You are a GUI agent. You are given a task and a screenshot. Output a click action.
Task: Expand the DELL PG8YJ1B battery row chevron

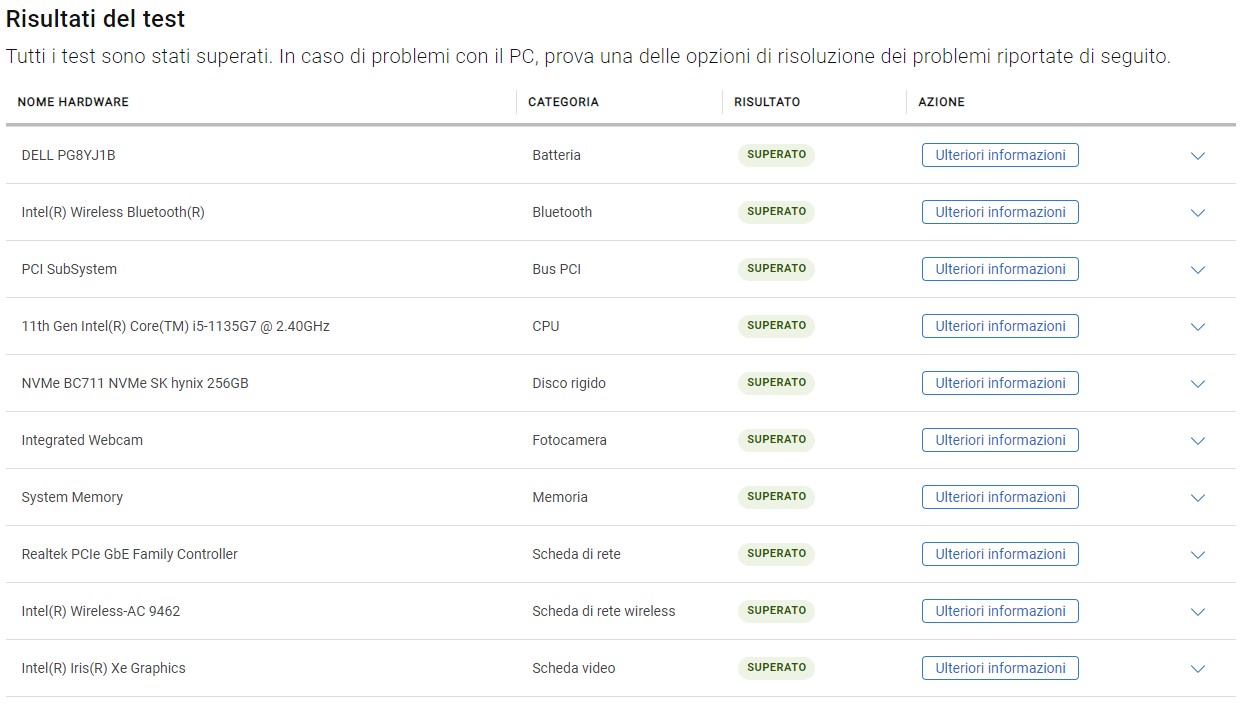click(1198, 156)
